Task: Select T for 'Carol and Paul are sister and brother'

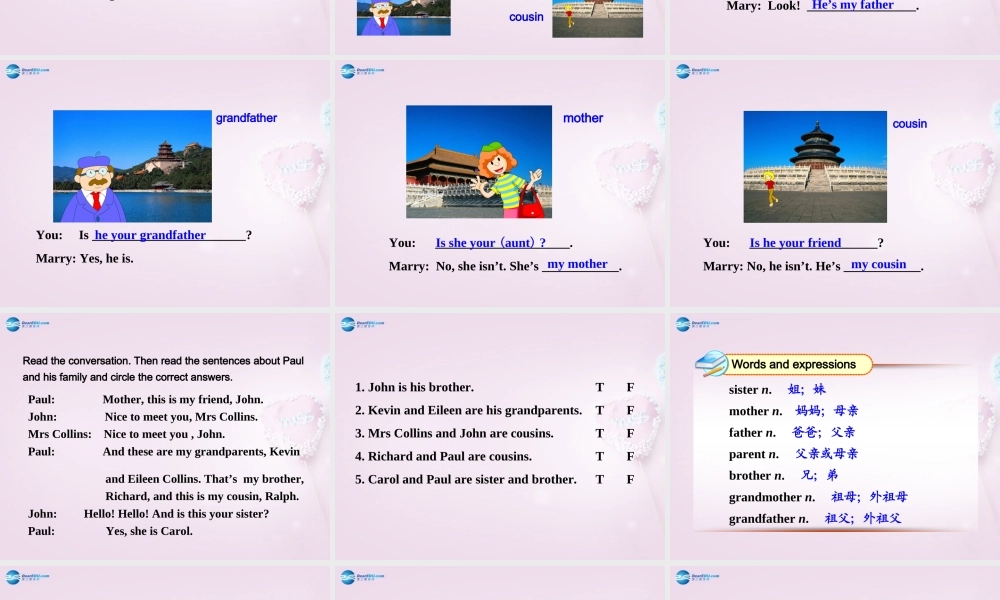Action: click(x=600, y=479)
